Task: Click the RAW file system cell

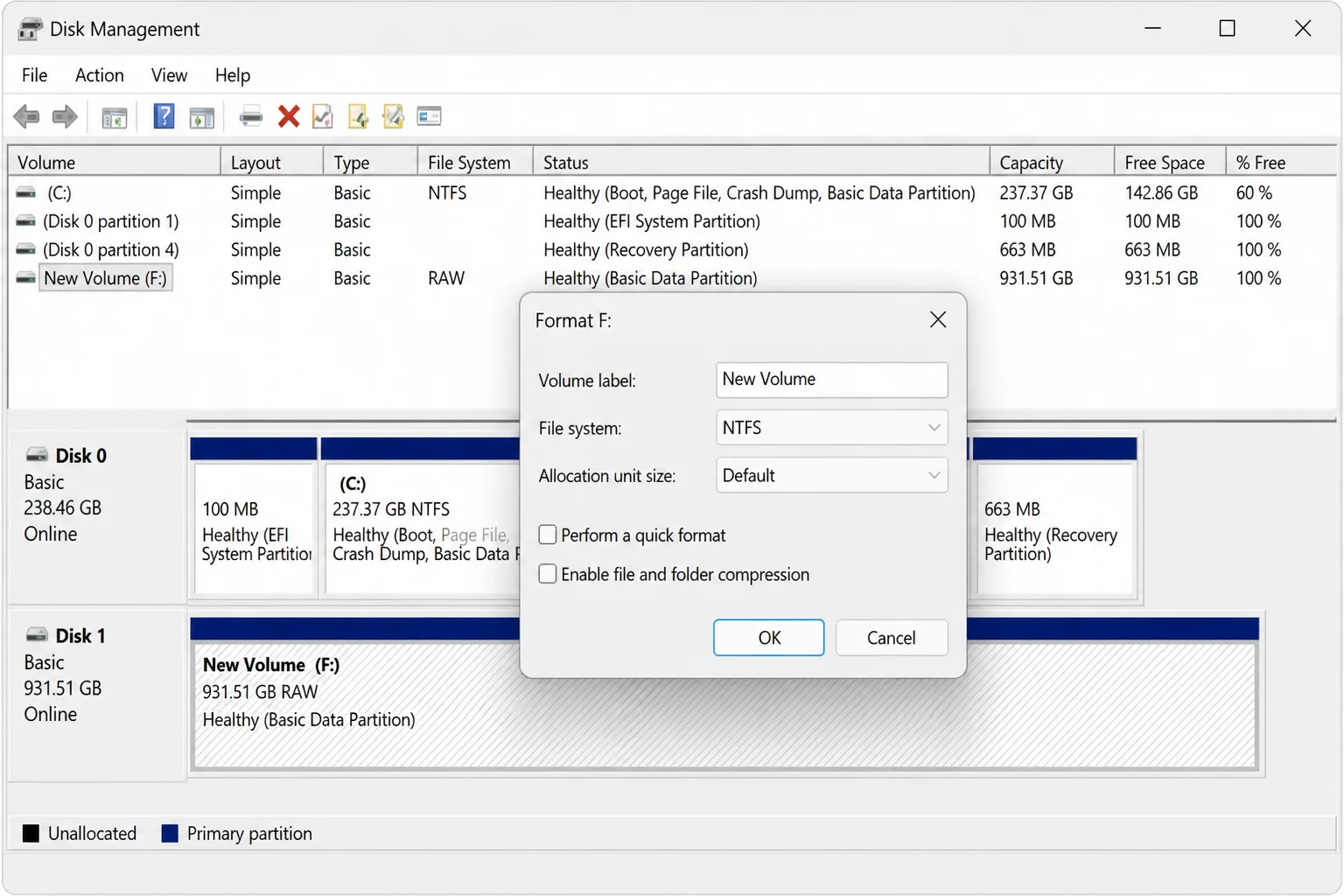Action: pyautogui.click(x=446, y=278)
